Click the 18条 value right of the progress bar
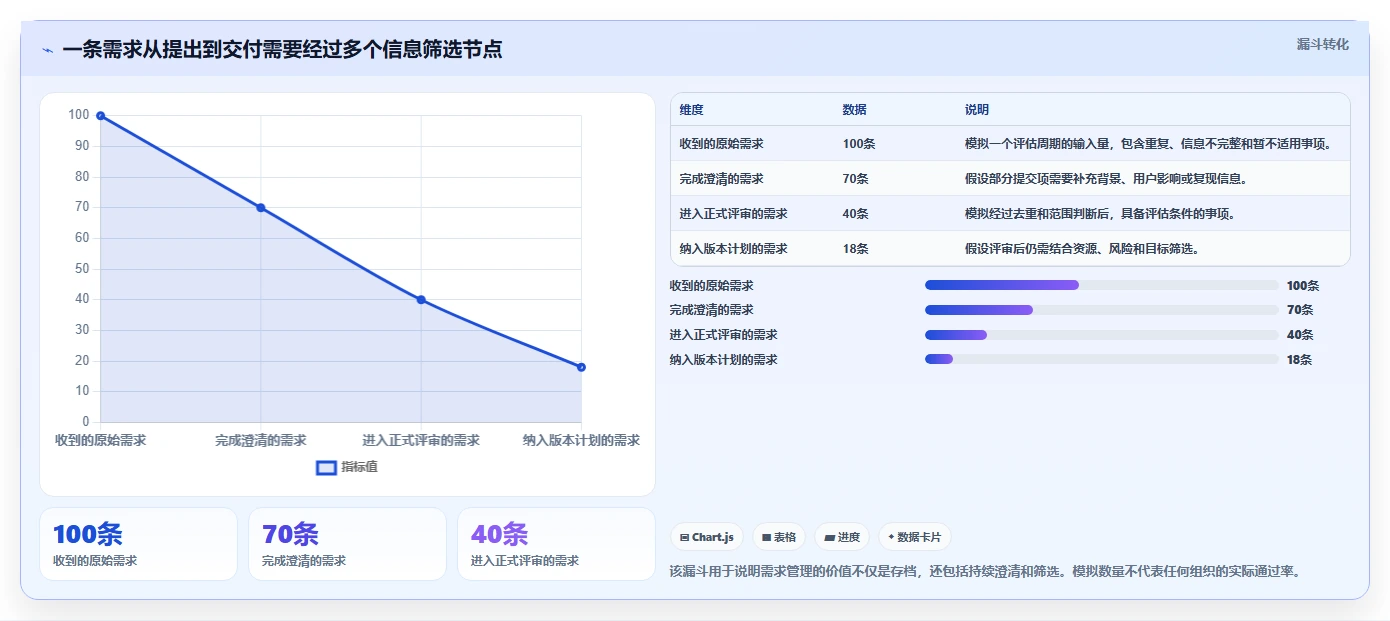 [1299, 359]
